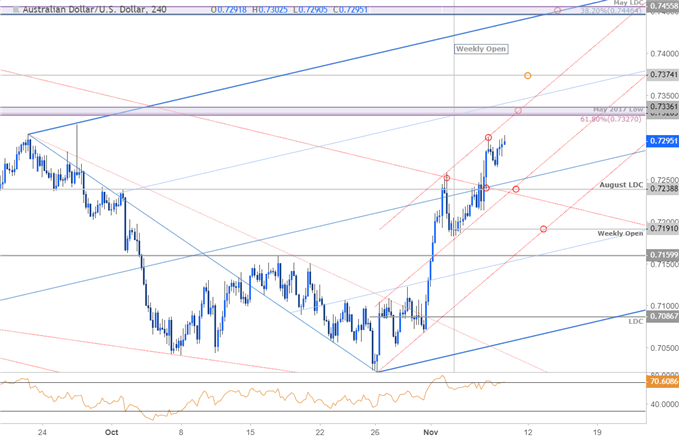The height and width of the screenshot is (436, 679).
Task: Click the low value L0.72905
Action: coord(310,9)
